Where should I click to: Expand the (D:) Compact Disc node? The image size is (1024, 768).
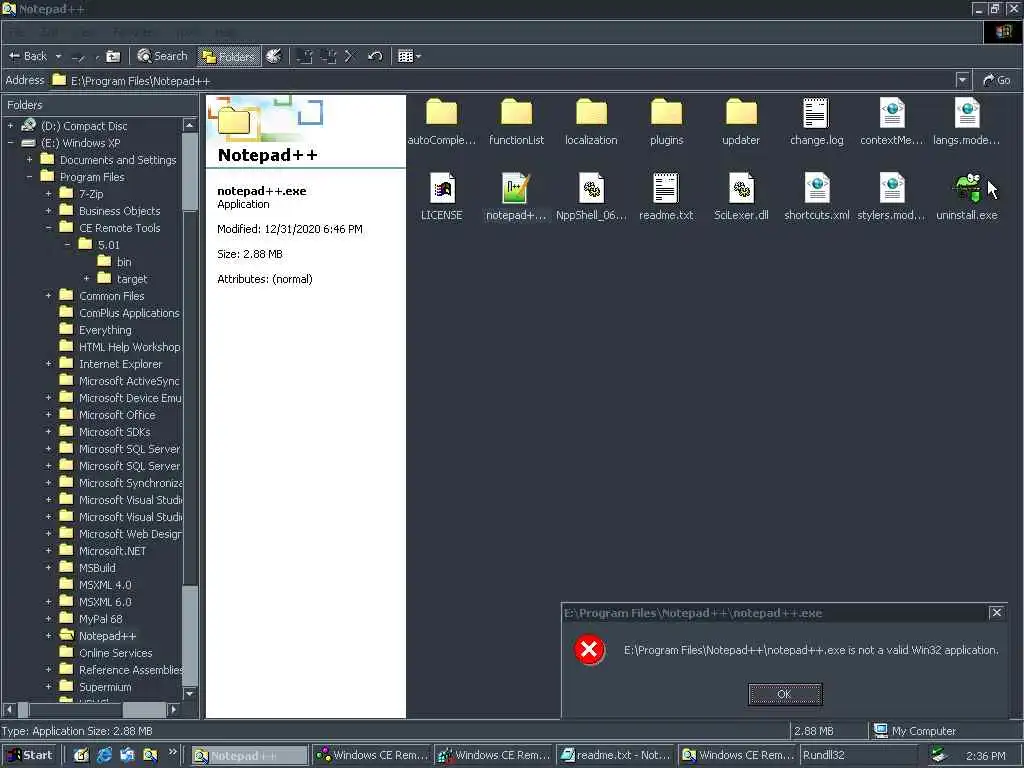(10, 125)
